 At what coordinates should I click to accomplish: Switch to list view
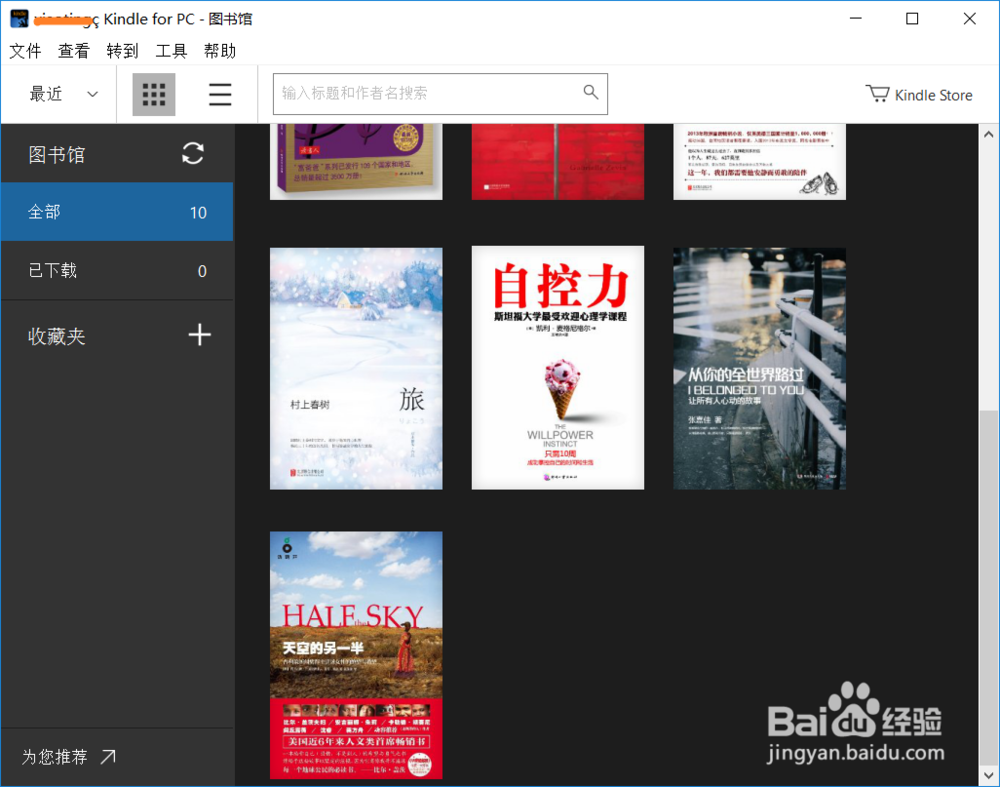[220, 94]
